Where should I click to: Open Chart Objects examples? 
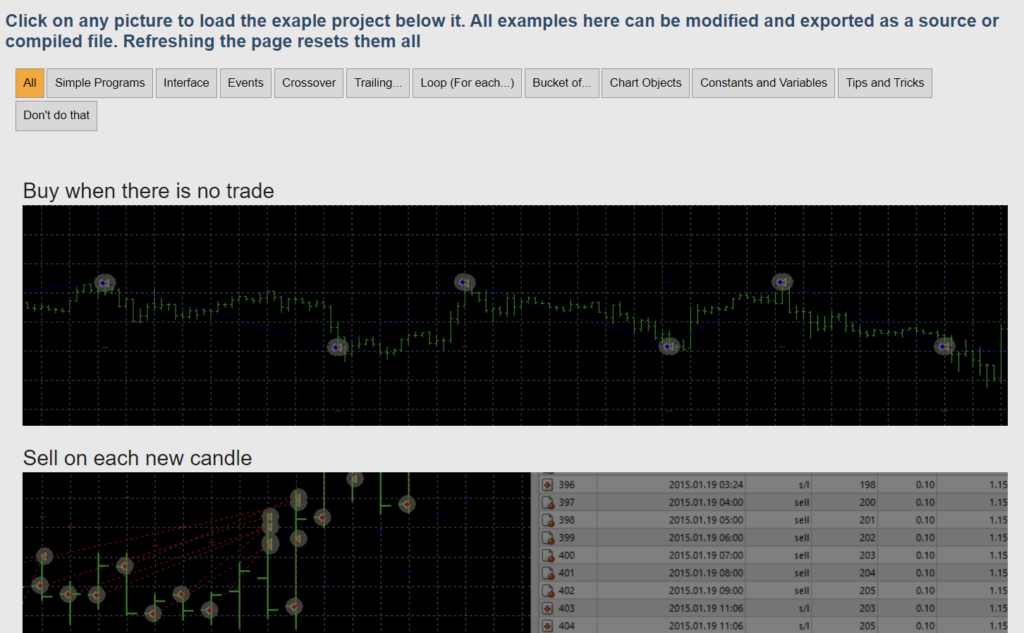click(645, 83)
